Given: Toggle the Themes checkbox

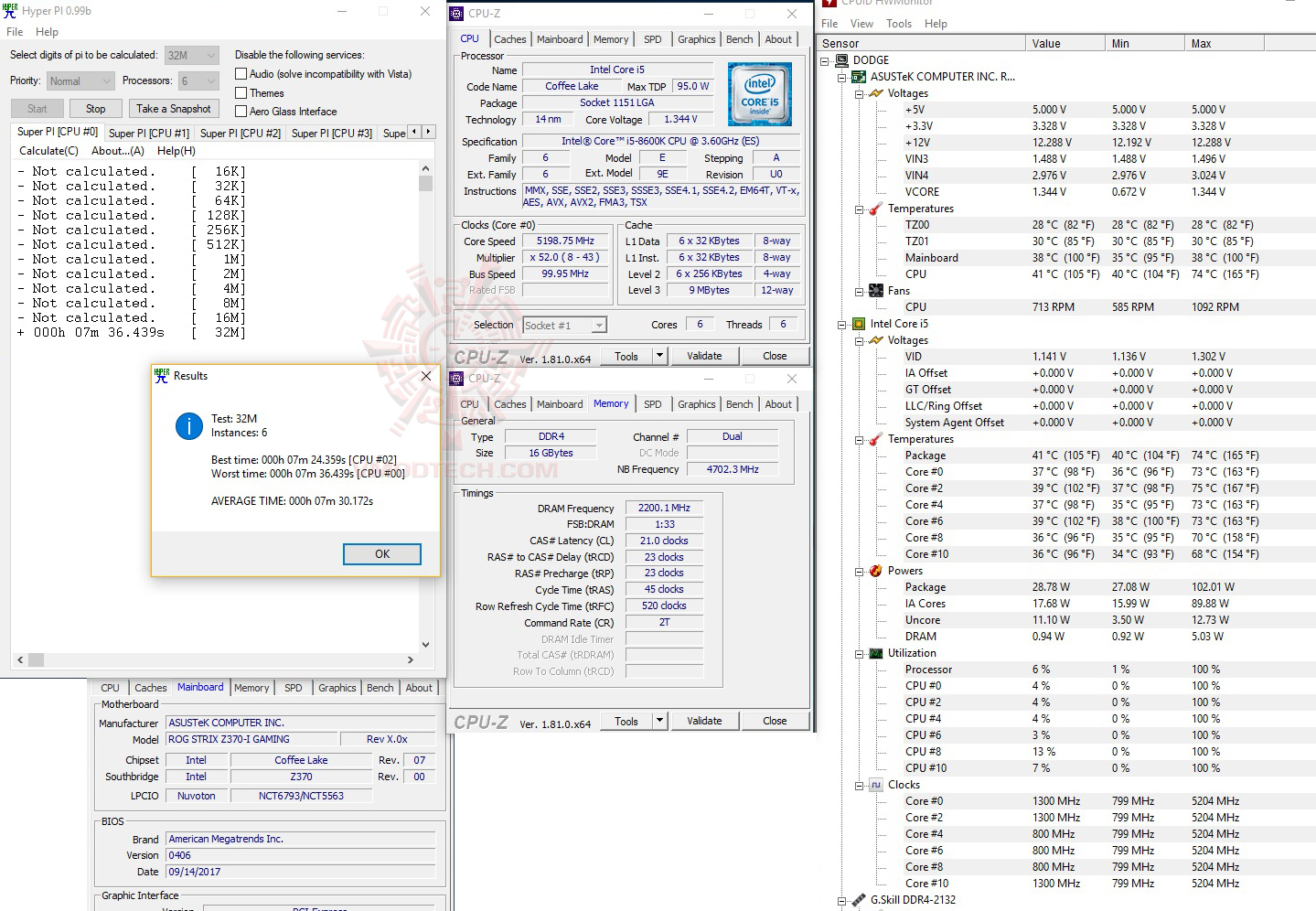Looking at the screenshot, I should pos(241,93).
